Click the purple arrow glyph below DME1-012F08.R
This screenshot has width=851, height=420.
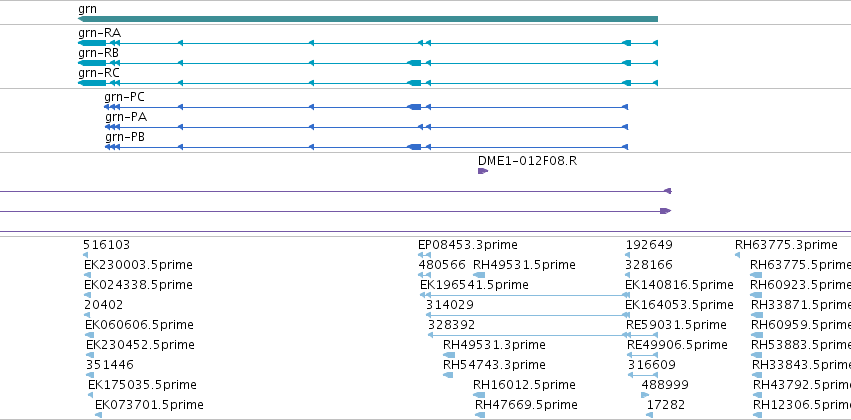(483, 171)
